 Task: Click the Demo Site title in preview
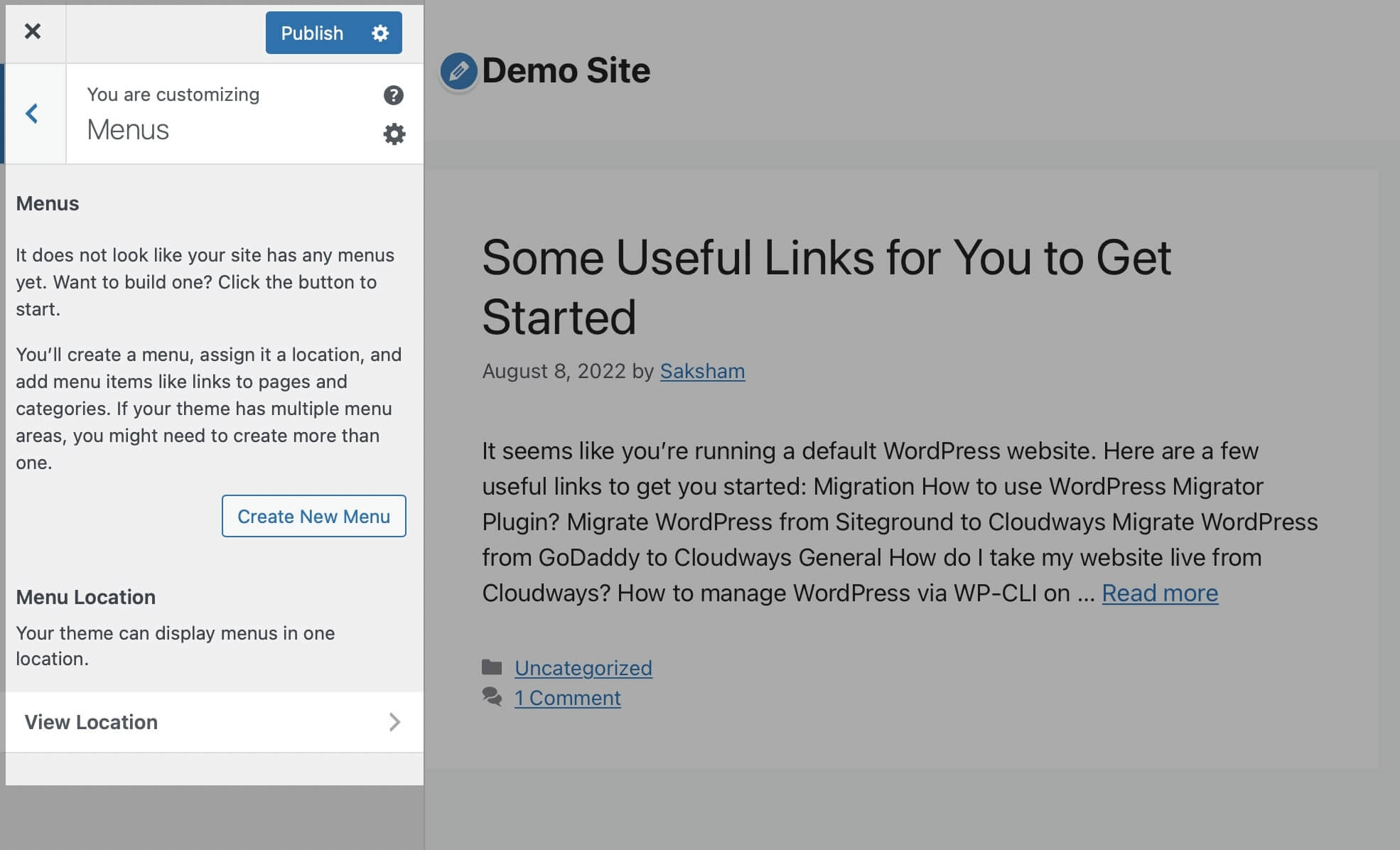[566, 71]
